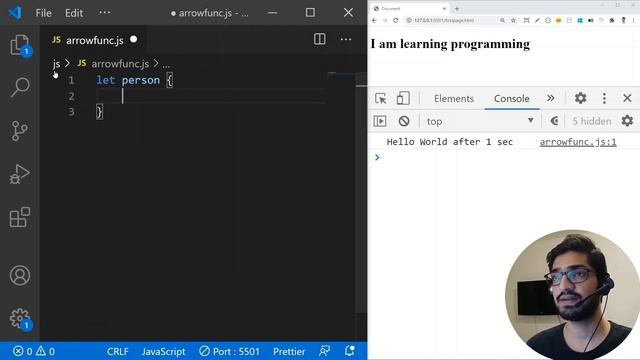Click the editor minimap

tap(341, 74)
